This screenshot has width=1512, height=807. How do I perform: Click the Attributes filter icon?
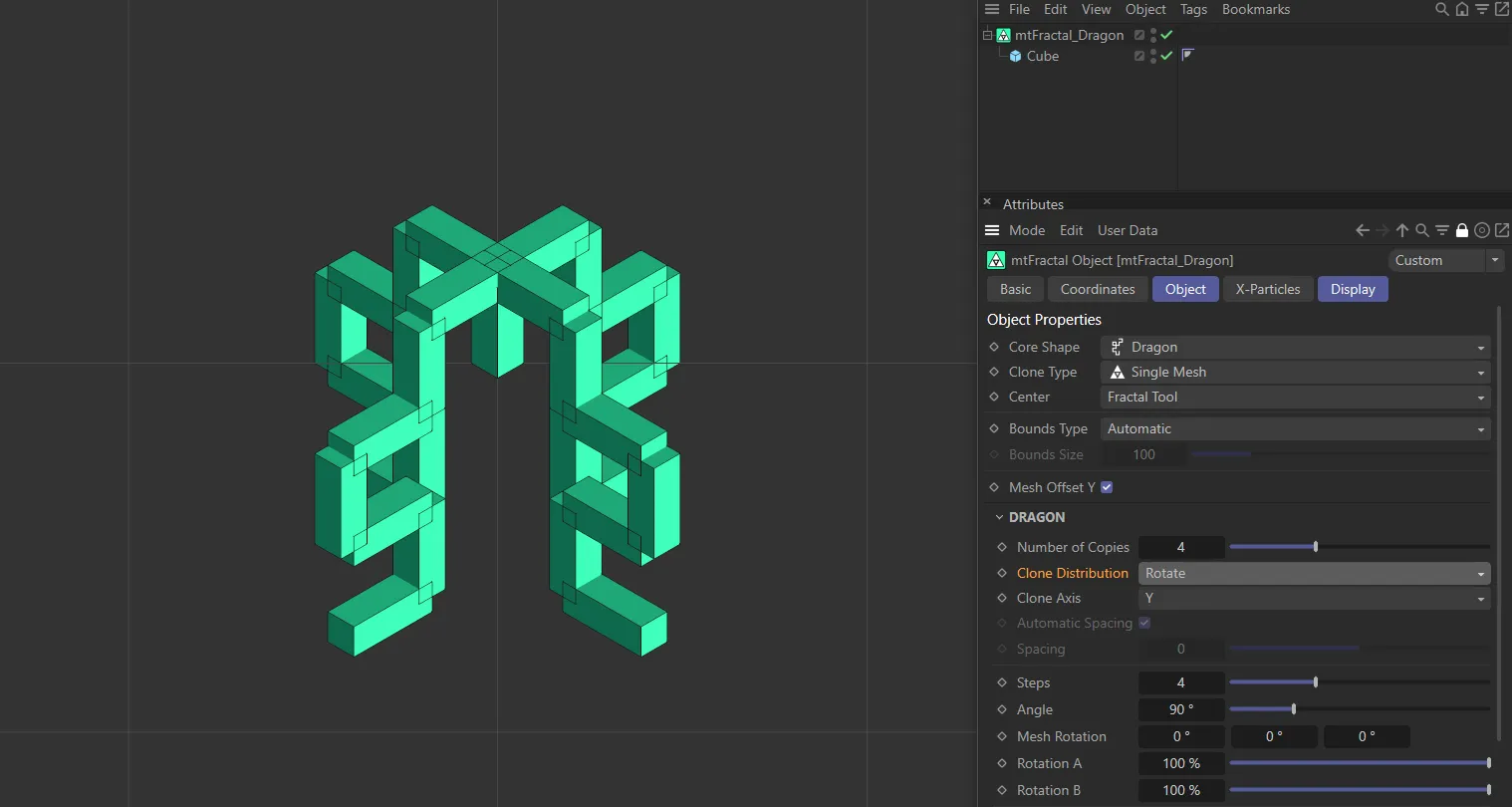(x=1441, y=230)
